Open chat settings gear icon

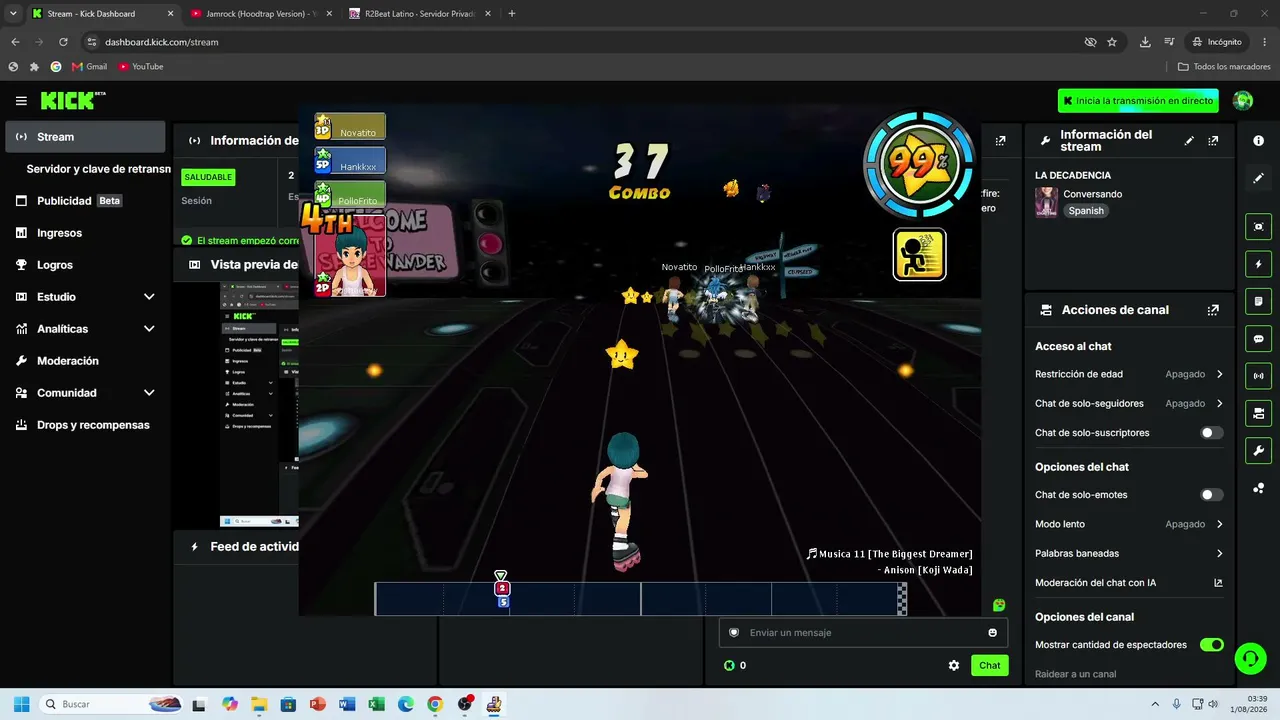point(954,665)
